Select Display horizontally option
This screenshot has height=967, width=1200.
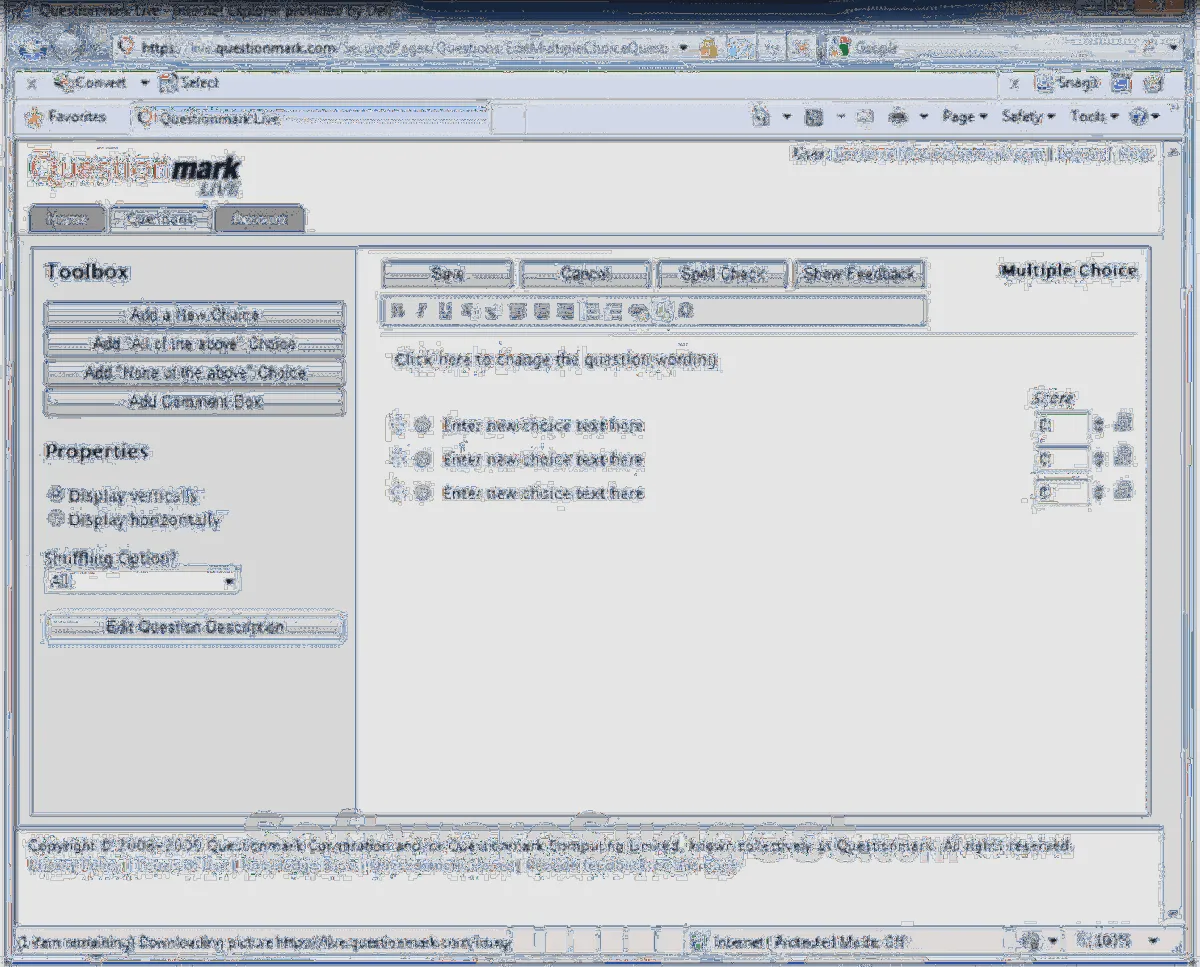point(56,520)
